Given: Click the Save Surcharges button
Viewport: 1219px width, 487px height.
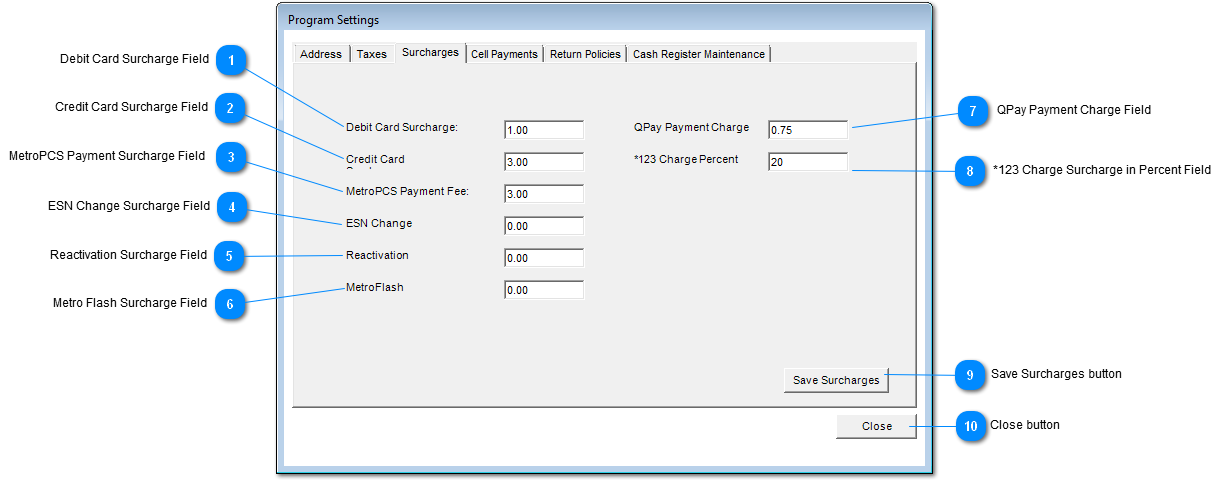Looking at the screenshot, I should click(836, 380).
